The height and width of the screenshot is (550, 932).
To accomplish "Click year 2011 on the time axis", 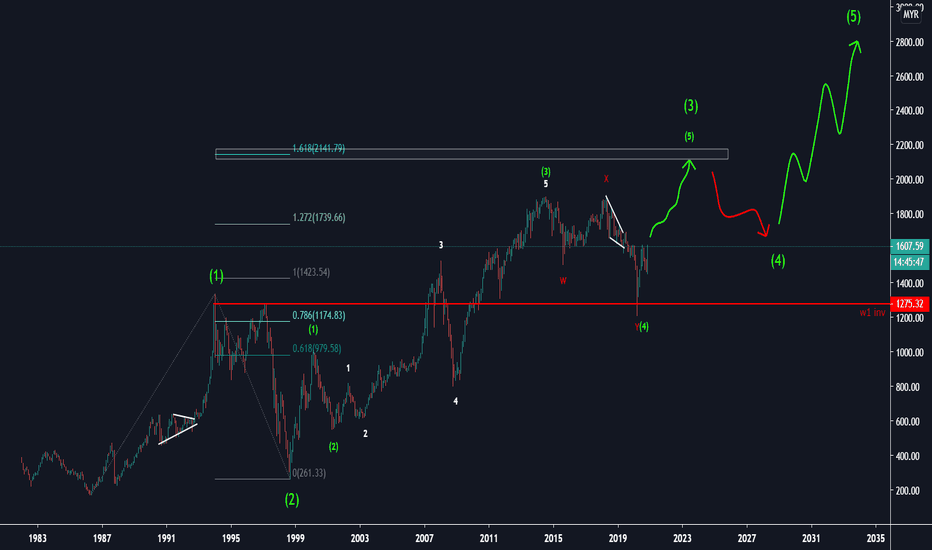I will pos(489,538).
